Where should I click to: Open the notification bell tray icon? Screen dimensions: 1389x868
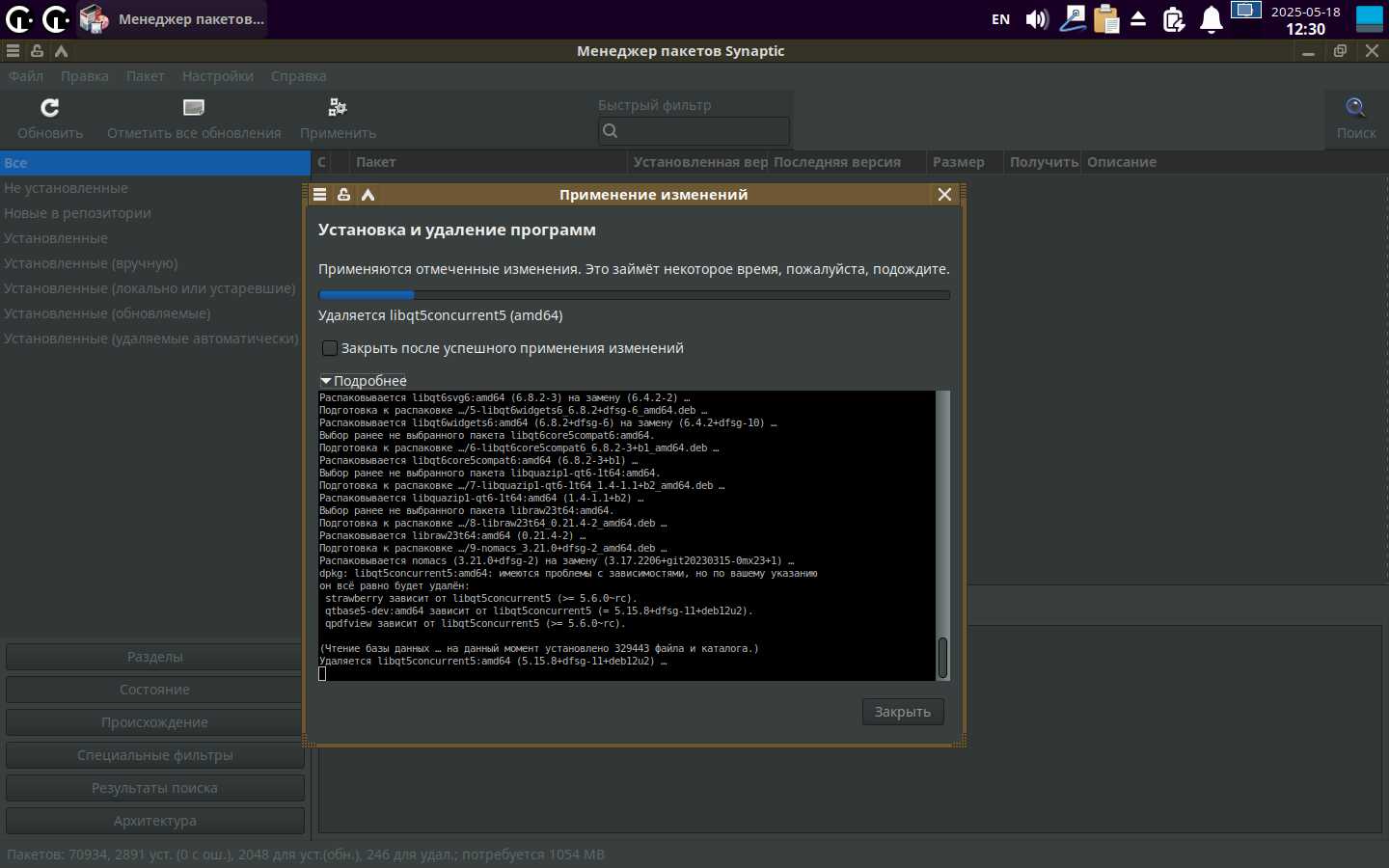[x=1211, y=19]
